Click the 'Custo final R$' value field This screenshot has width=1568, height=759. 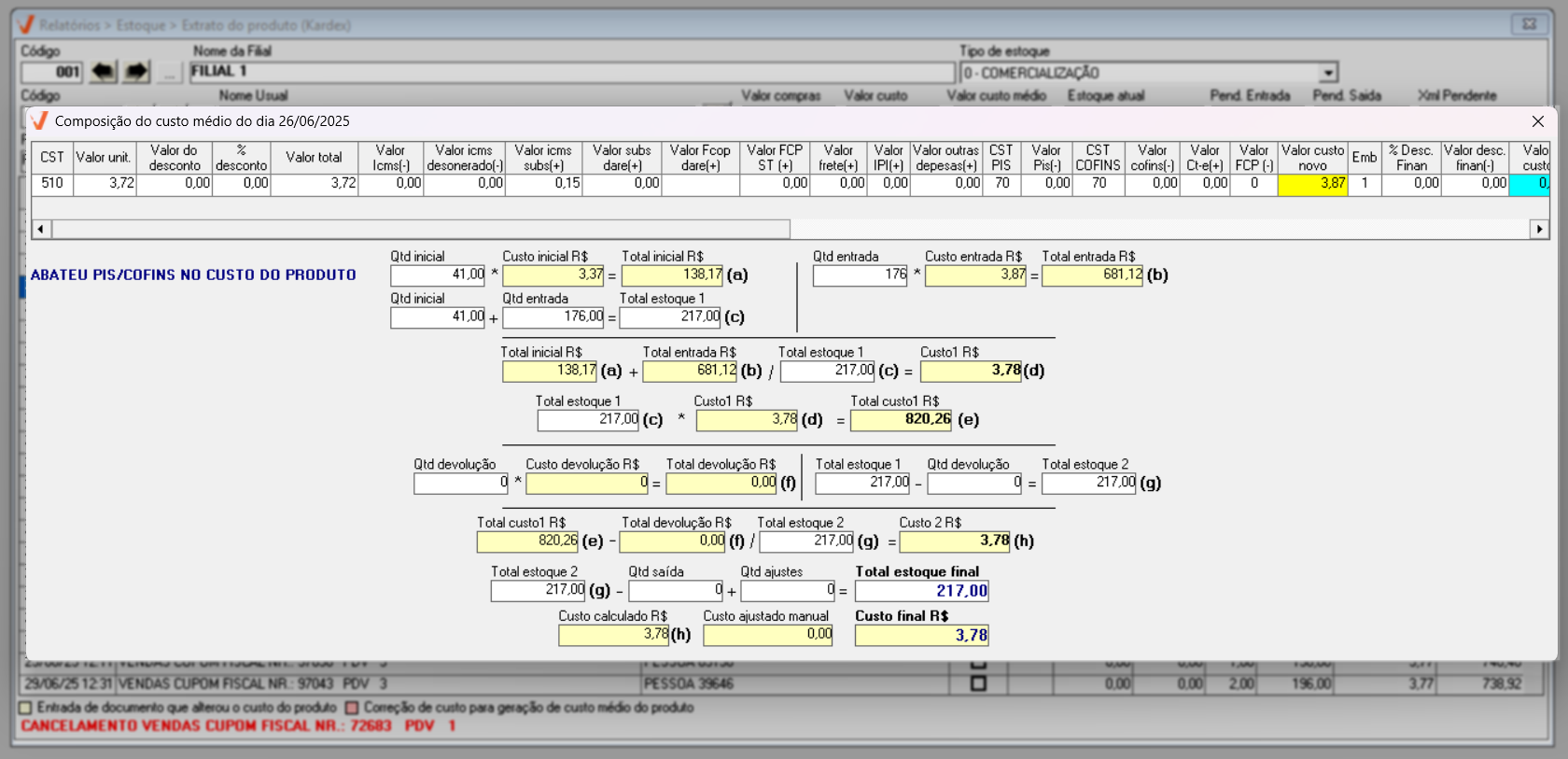point(921,636)
